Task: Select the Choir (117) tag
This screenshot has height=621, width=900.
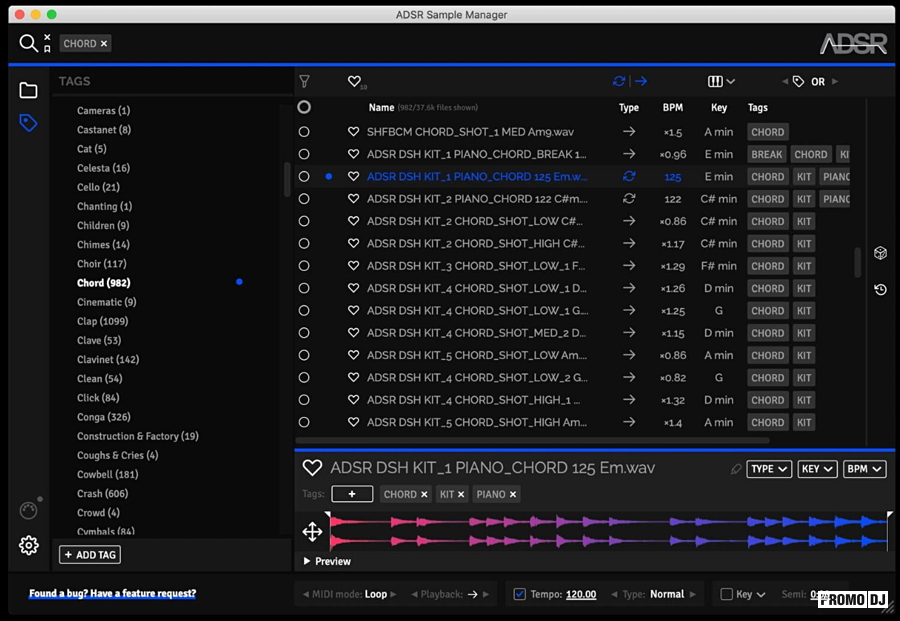Action: coord(101,264)
